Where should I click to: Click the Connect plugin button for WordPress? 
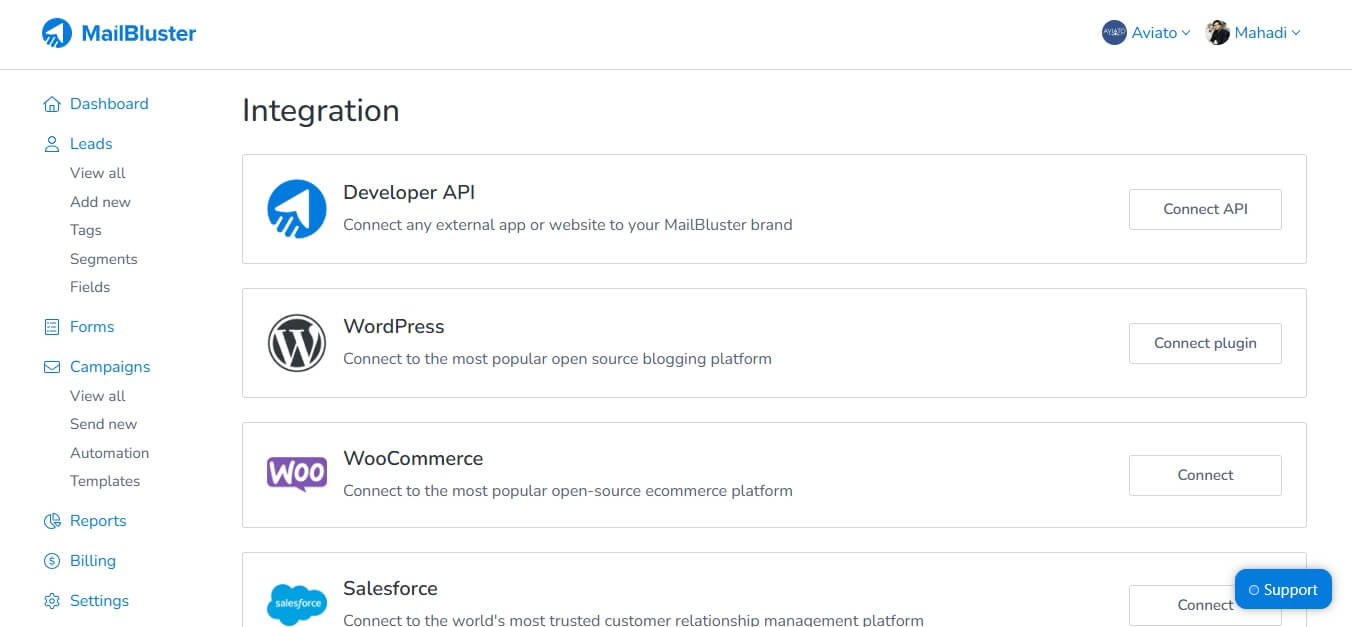(1205, 343)
